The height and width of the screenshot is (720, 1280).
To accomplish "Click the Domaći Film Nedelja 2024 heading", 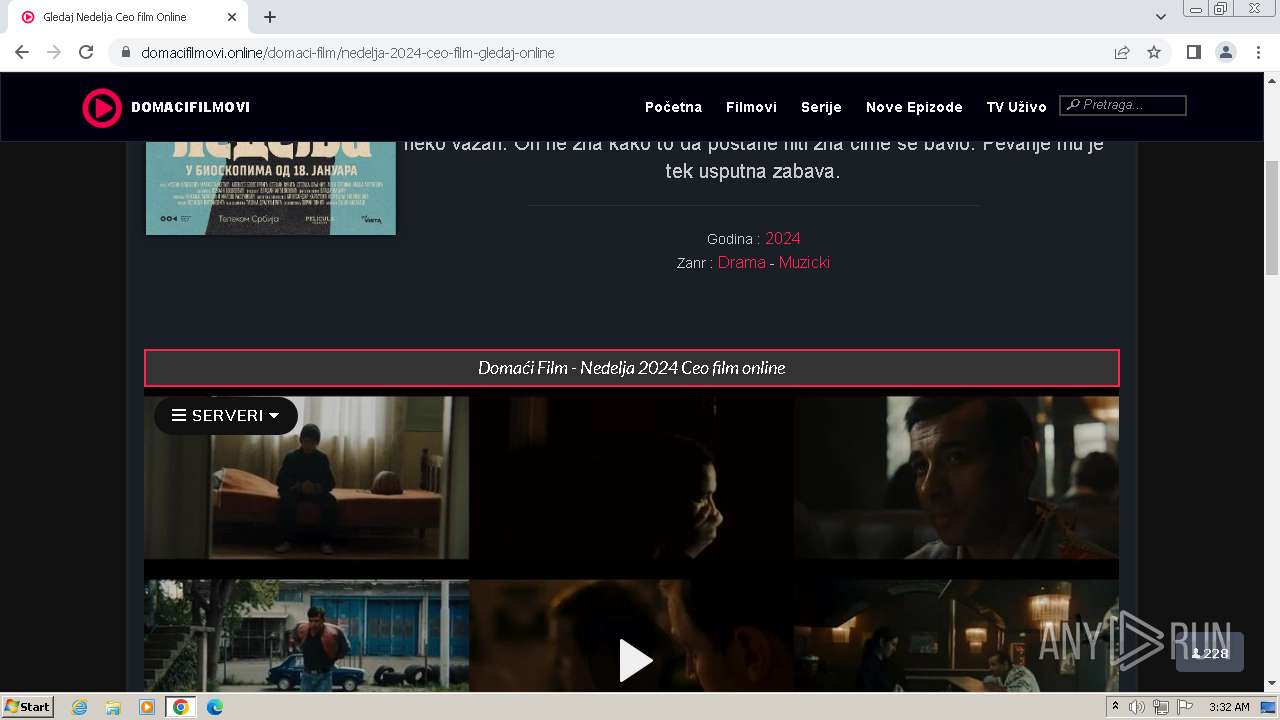I will point(631,368).
